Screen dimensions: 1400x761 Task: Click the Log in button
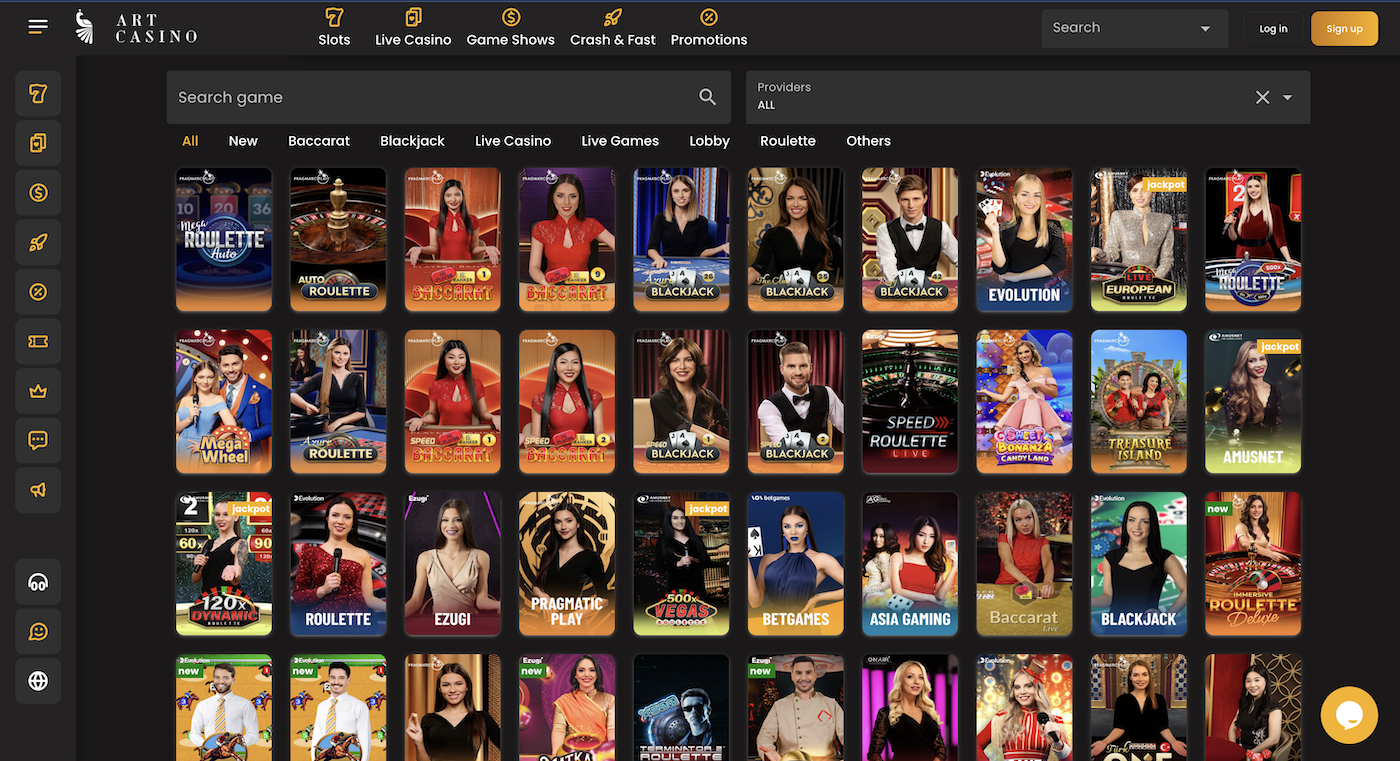tap(1273, 29)
